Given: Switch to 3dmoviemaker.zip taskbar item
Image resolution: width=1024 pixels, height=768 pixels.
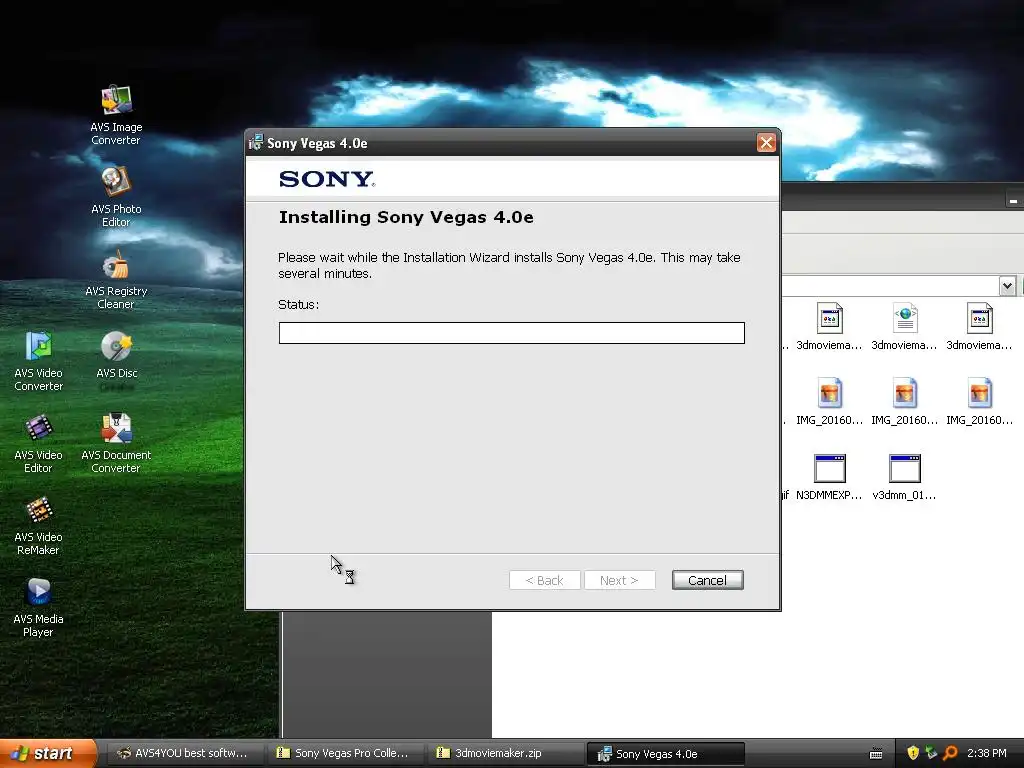Looking at the screenshot, I should pyautogui.click(x=505, y=753).
